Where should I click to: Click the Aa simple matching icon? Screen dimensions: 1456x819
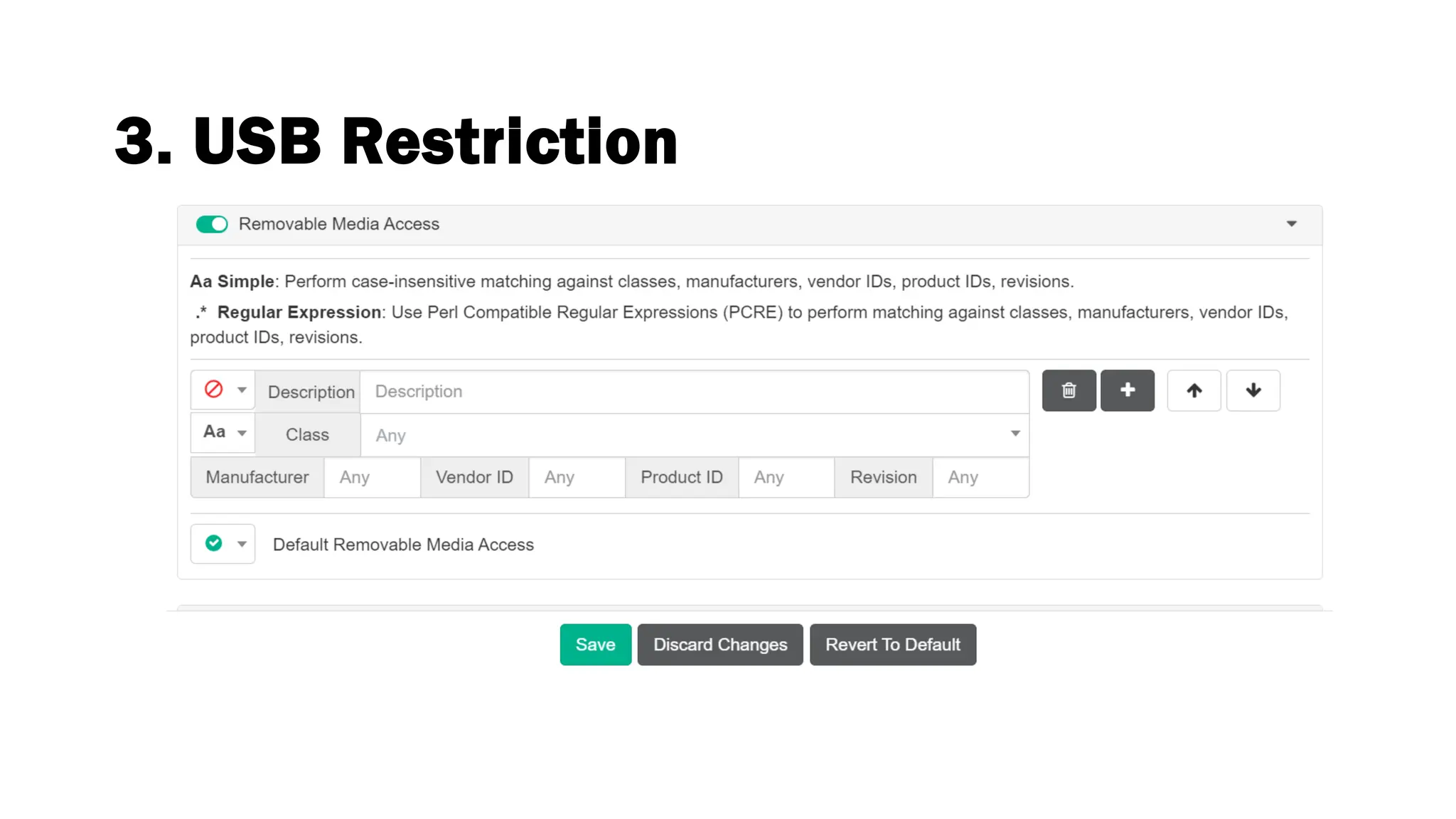pyautogui.click(x=214, y=432)
